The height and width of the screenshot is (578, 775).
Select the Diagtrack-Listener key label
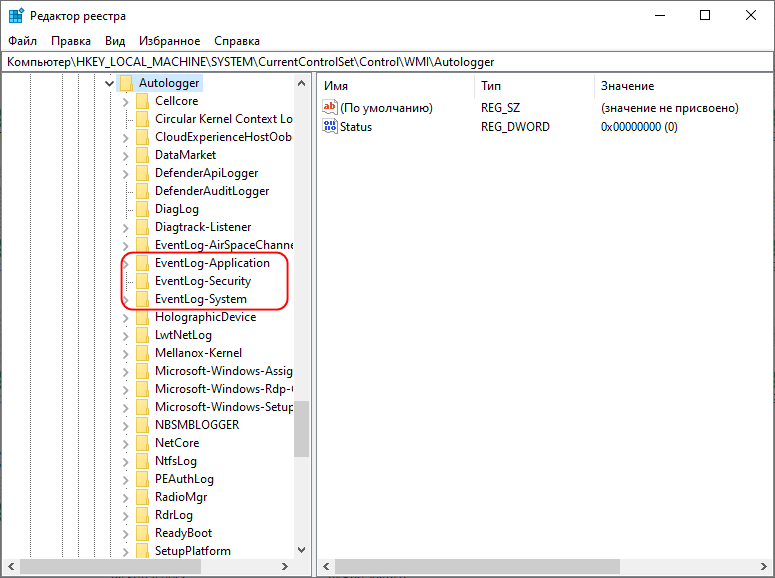click(x=203, y=227)
